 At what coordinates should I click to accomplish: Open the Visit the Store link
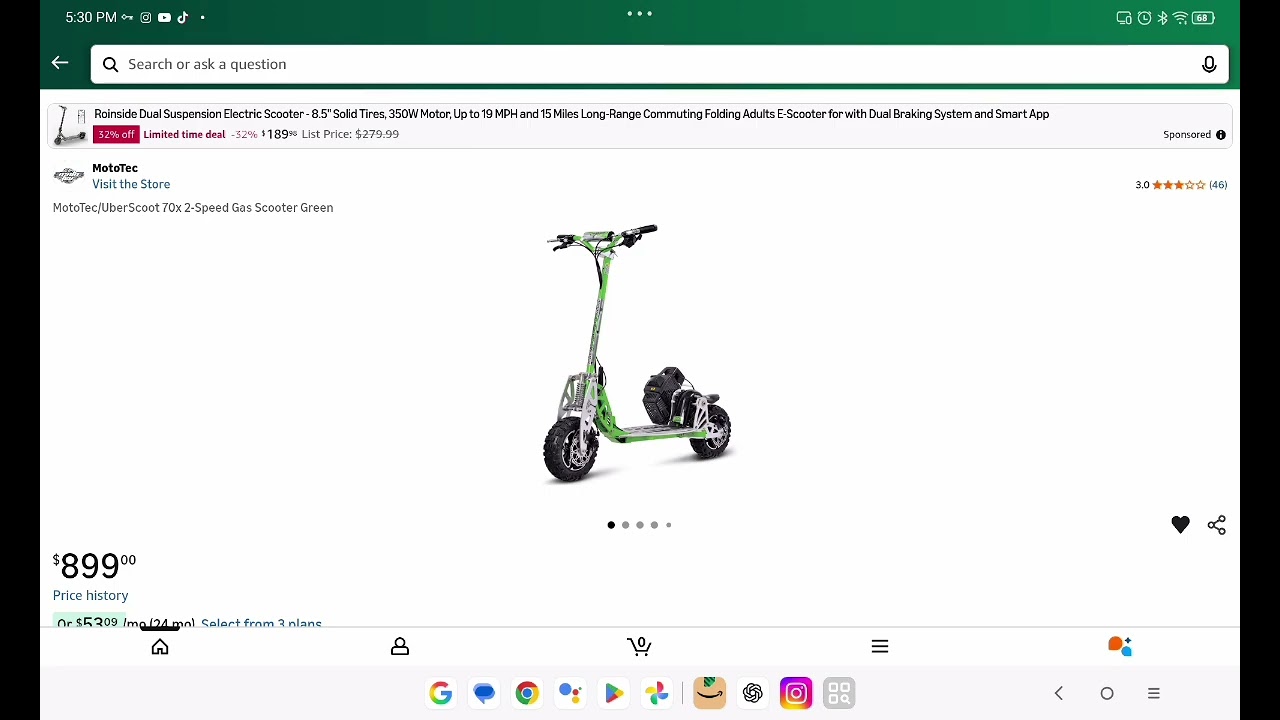(131, 184)
